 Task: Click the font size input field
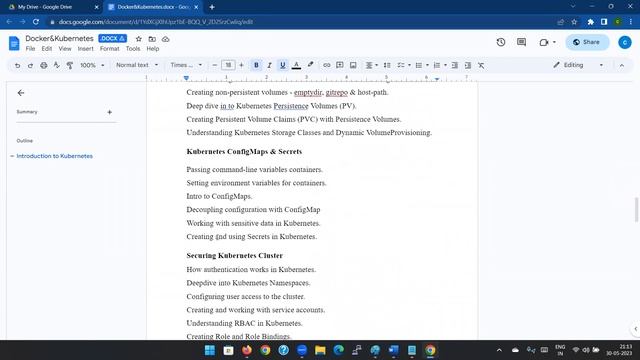point(228,65)
